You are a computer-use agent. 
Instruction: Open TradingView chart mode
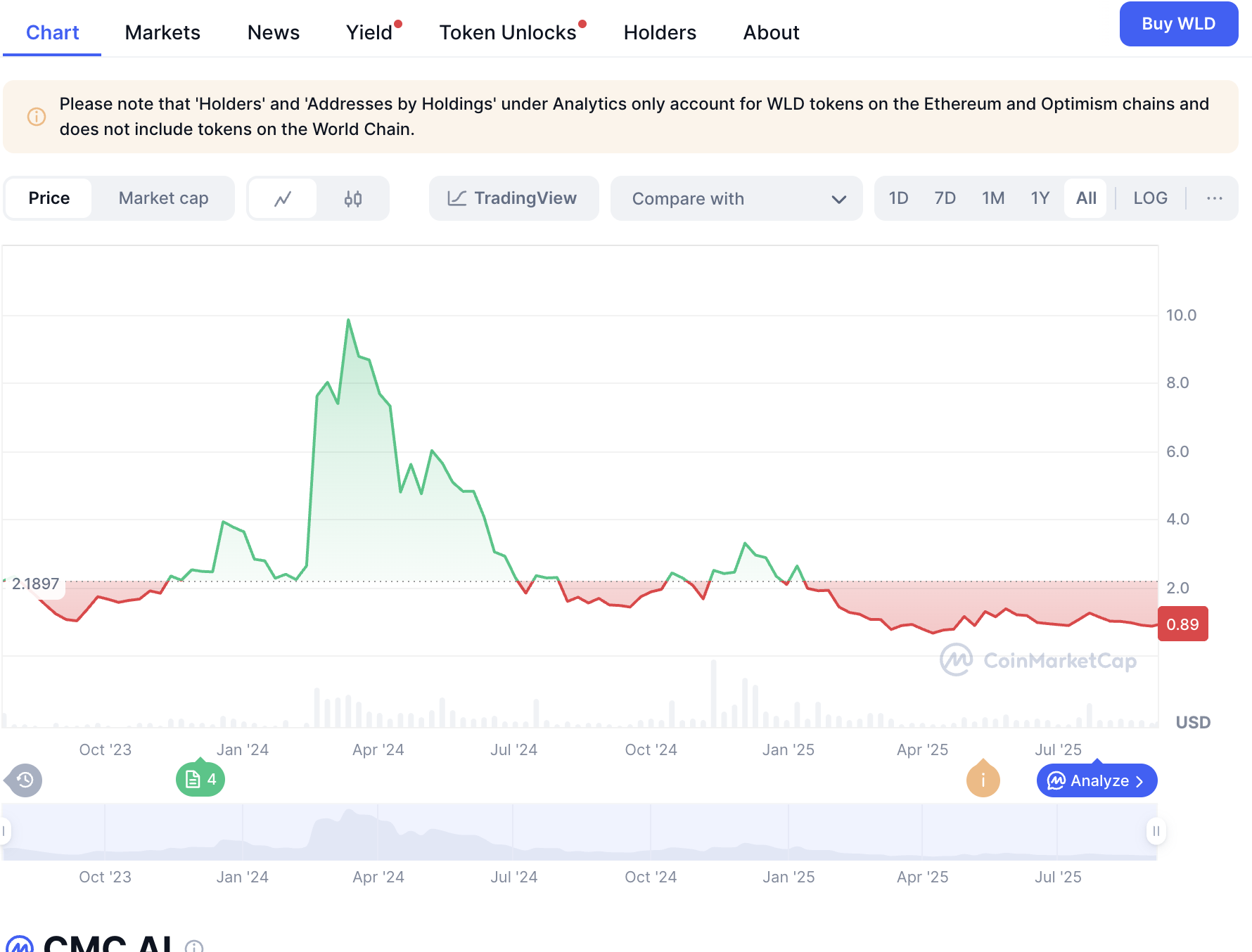pos(513,198)
